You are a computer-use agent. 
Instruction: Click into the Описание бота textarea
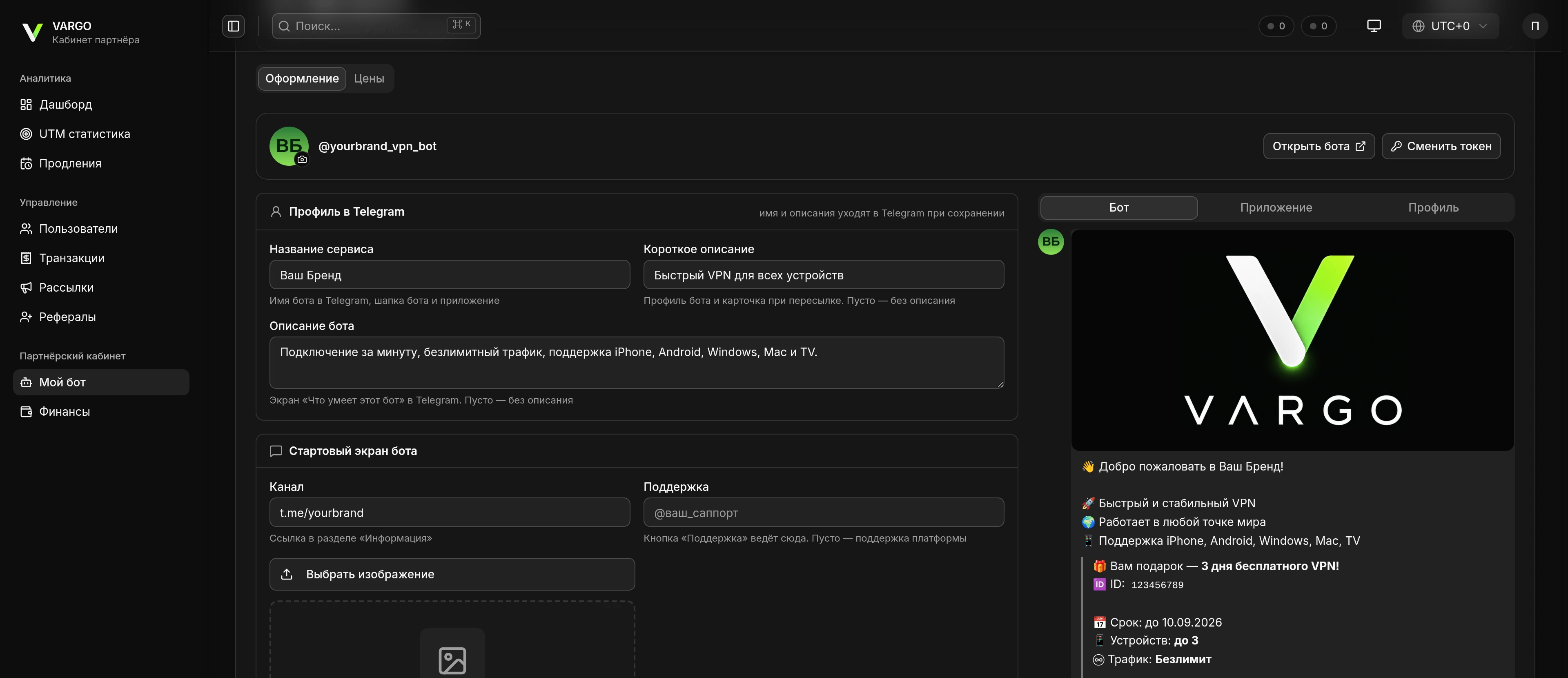tap(637, 363)
